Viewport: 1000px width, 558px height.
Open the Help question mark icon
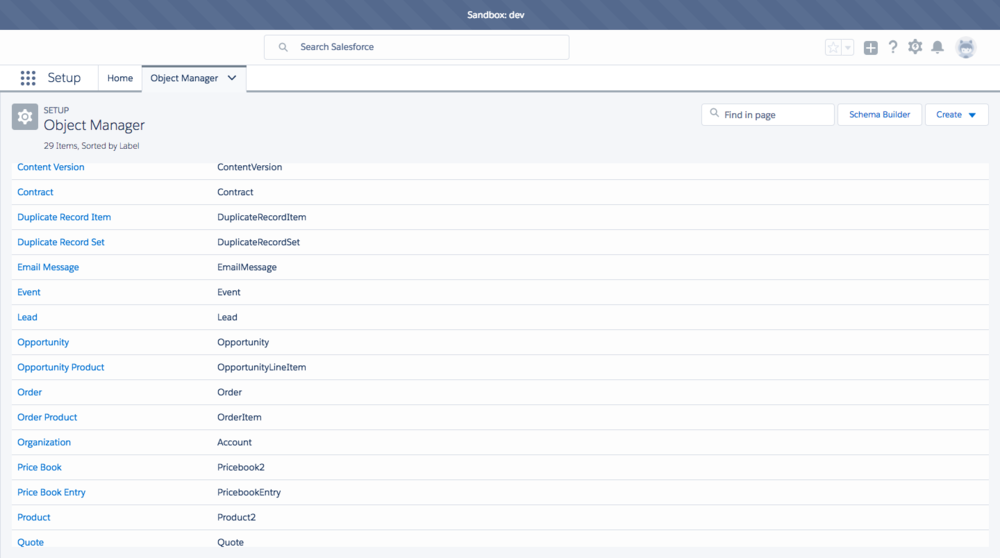[893, 47]
